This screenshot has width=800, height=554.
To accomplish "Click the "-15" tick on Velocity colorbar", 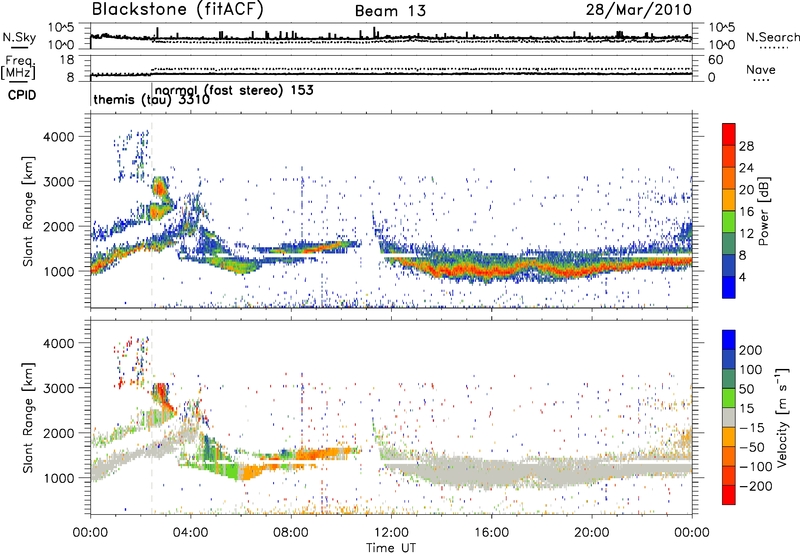I will (752, 428).
